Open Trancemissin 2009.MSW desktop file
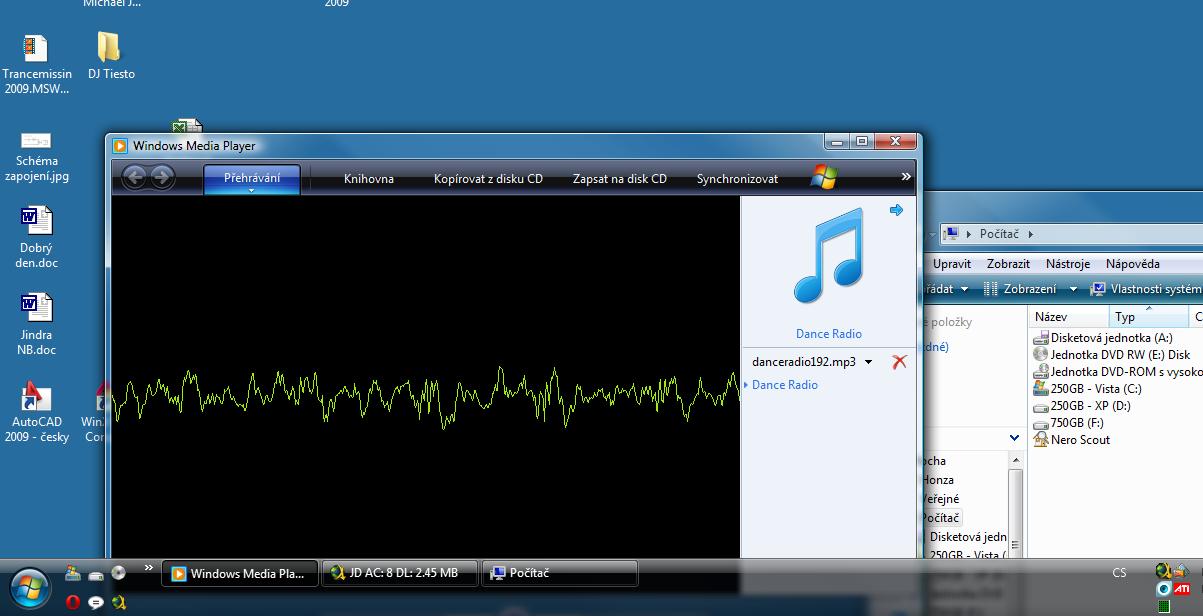The image size is (1203, 616). pos(36,65)
